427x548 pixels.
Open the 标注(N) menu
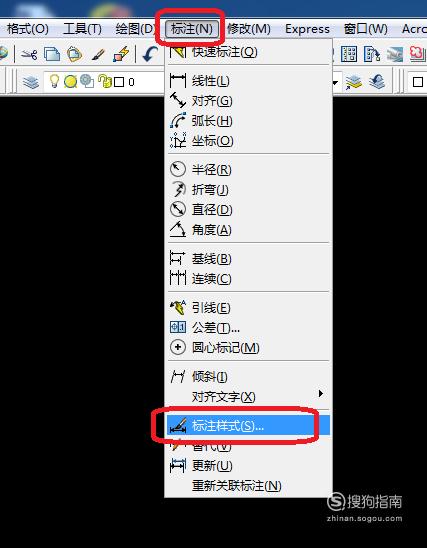coord(192,29)
